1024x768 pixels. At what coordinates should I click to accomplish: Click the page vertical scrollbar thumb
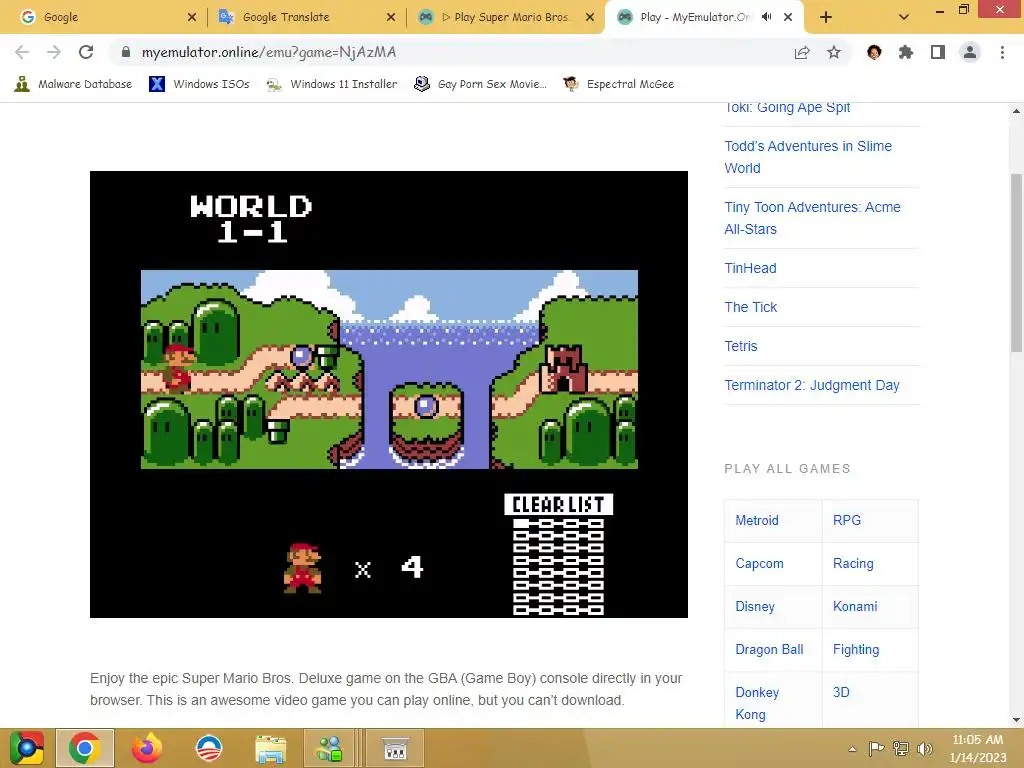coord(1016,263)
